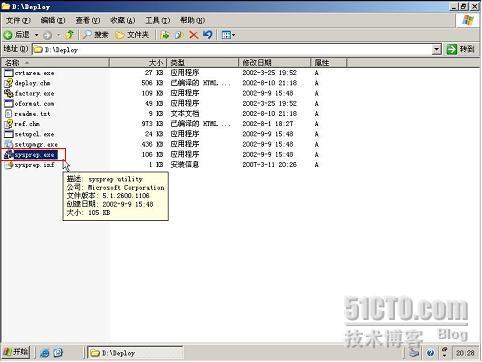Click the blue help tray icon
This screenshot has width=482, height=362.
click(430, 353)
